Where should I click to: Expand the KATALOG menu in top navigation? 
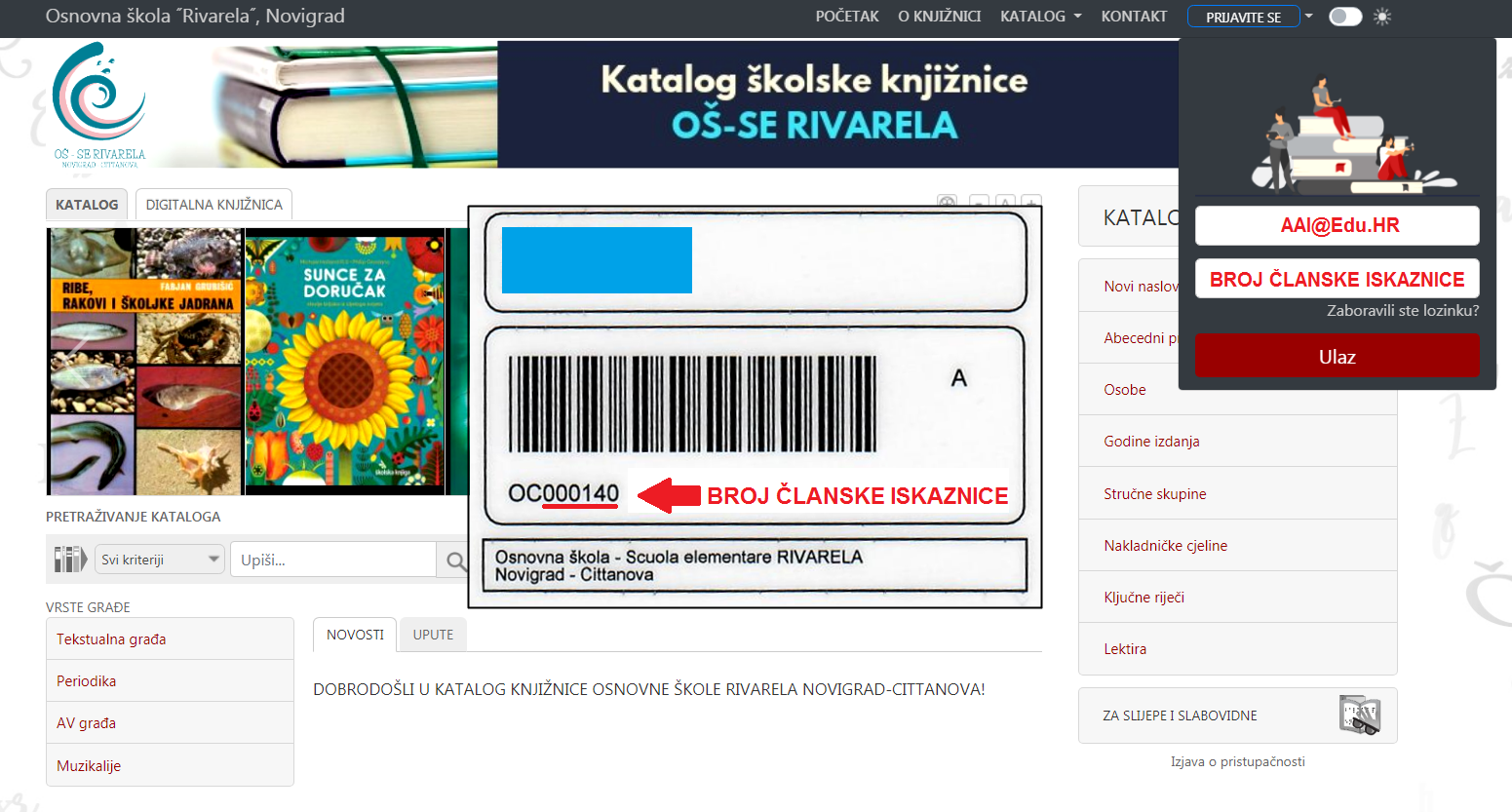[1040, 17]
